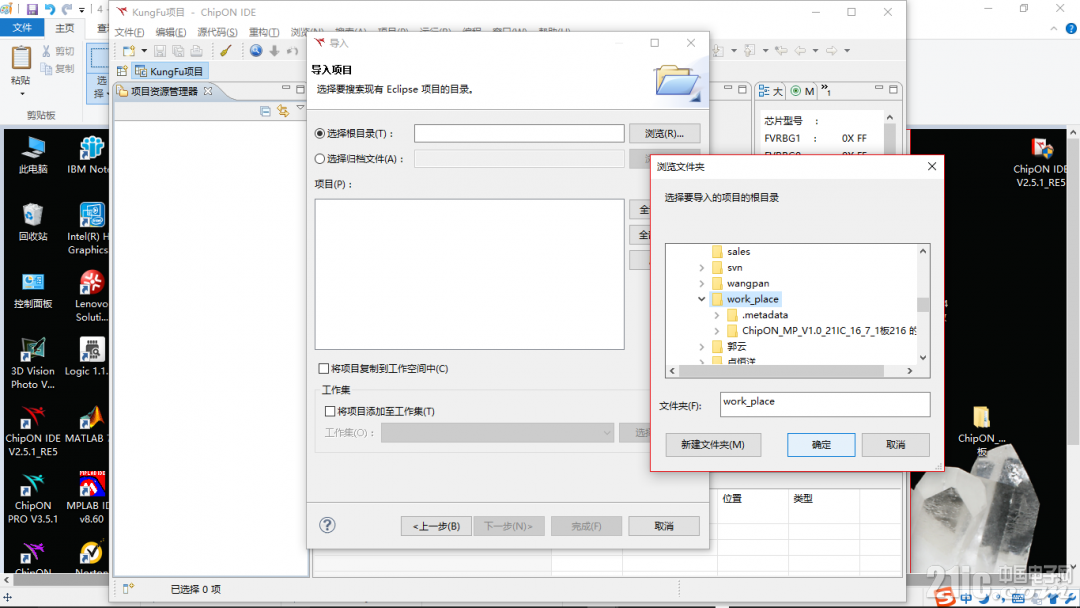Check 将项目添加至工作集(T) checkbox
The height and width of the screenshot is (608, 1080).
pyautogui.click(x=330, y=411)
